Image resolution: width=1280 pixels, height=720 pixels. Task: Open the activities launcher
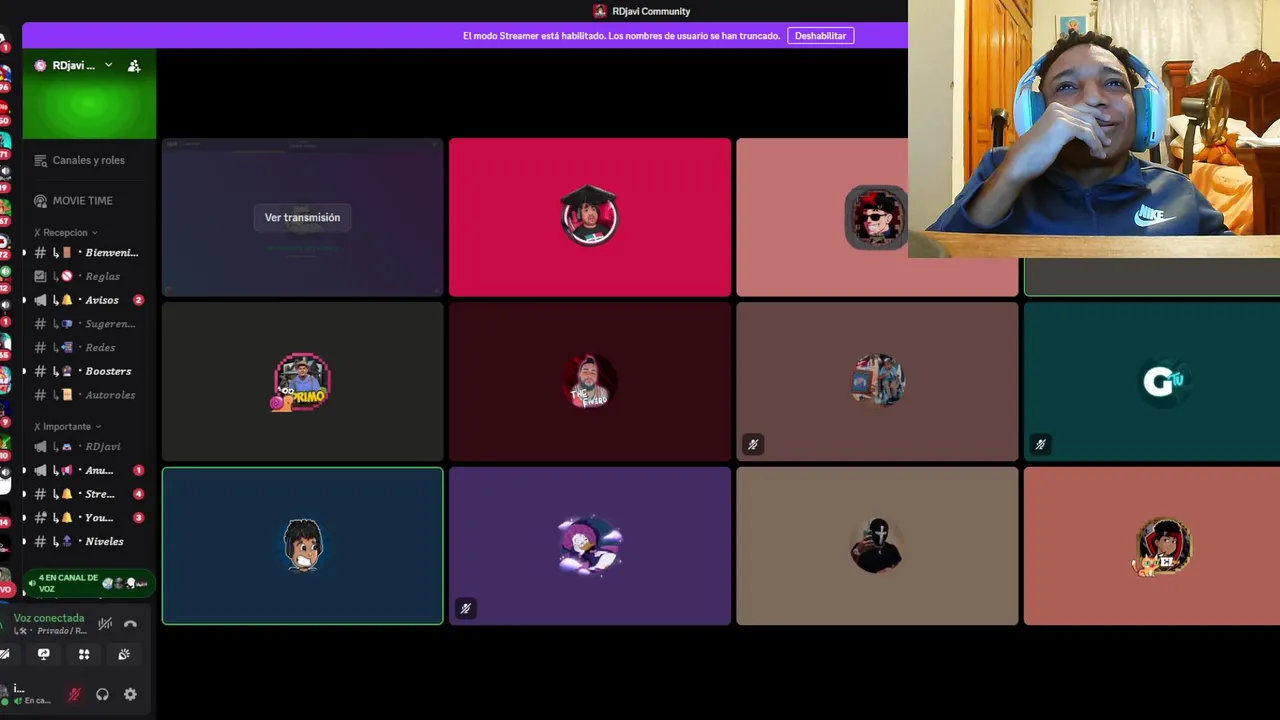(84, 654)
